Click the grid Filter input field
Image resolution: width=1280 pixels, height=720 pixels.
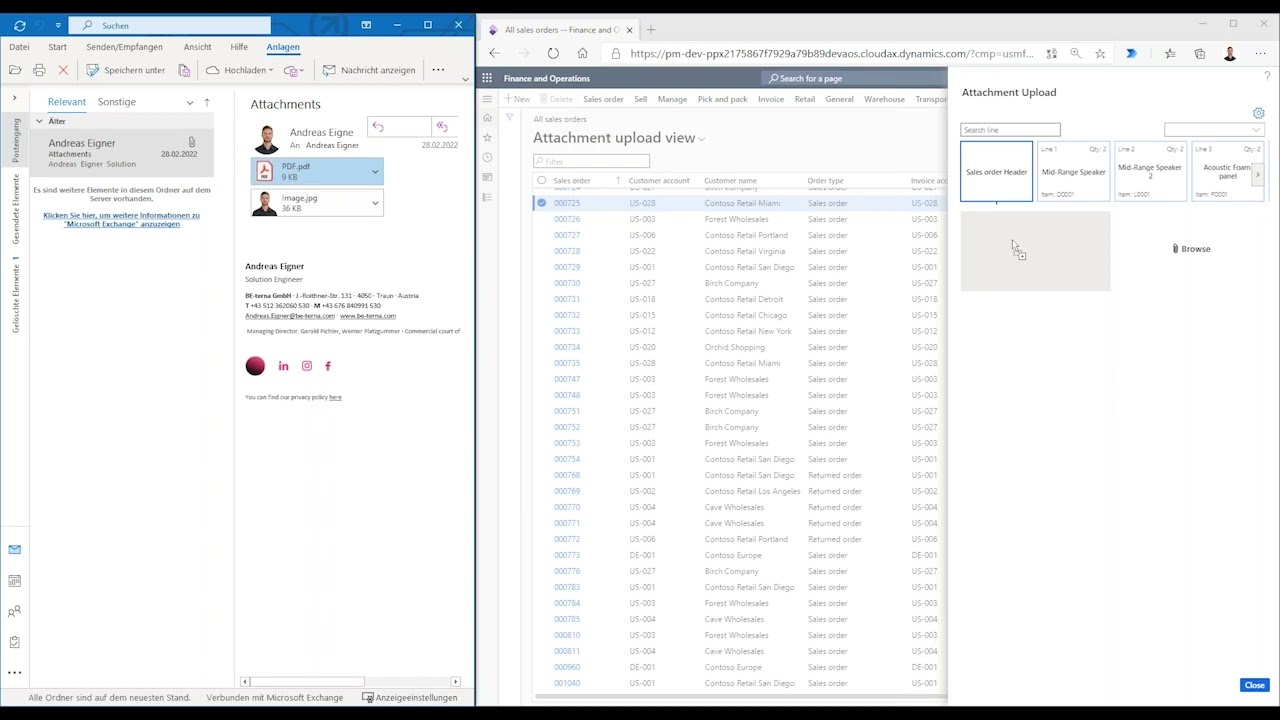tap(591, 161)
